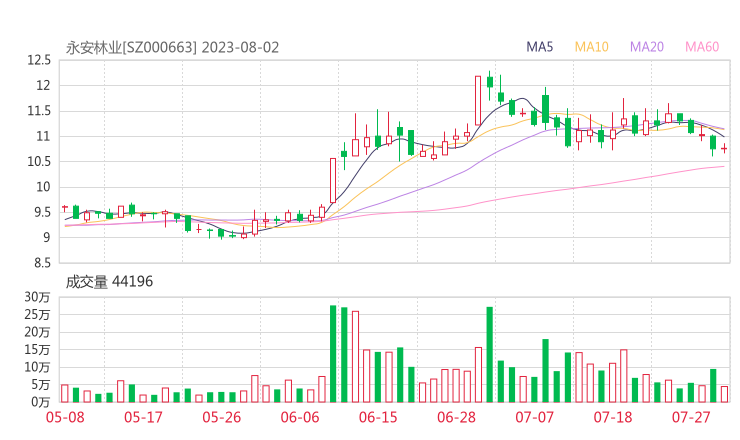Click the MA5 legend label
Image resolution: width=740 pixels, height=440 pixels.
point(539,47)
